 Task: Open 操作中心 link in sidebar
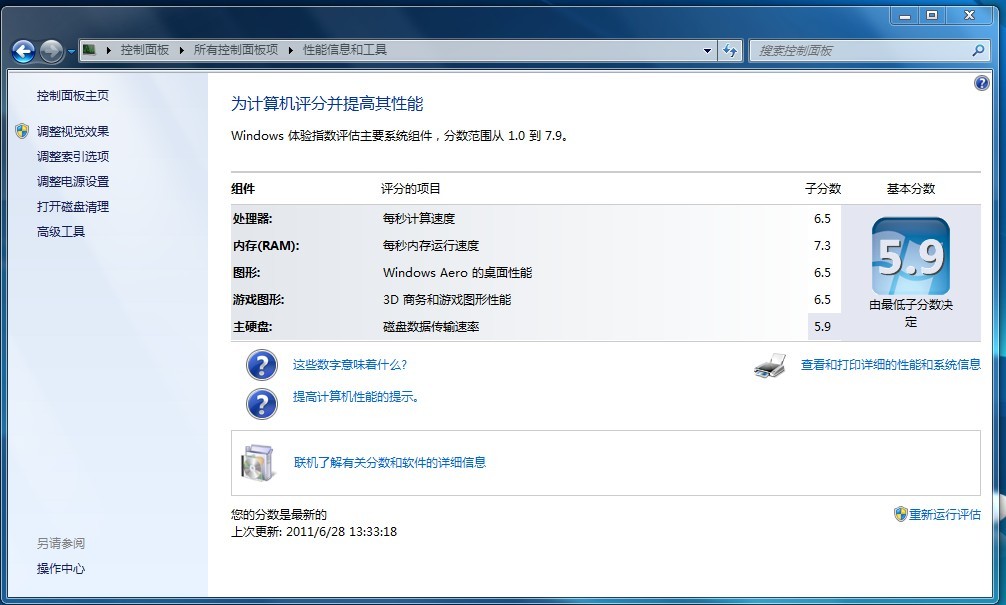click(60, 568)
